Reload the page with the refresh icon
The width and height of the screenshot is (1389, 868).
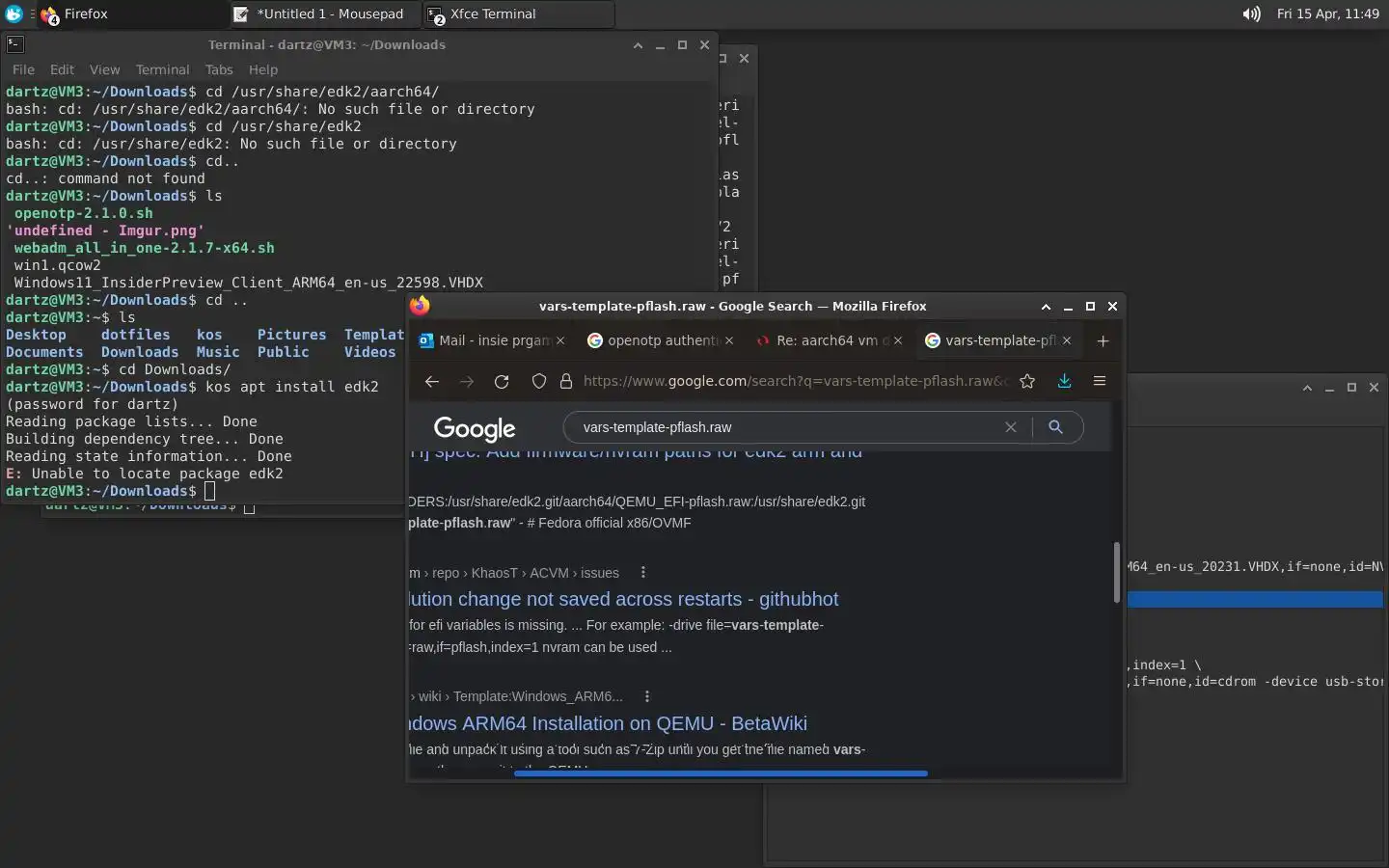point(502,381)
